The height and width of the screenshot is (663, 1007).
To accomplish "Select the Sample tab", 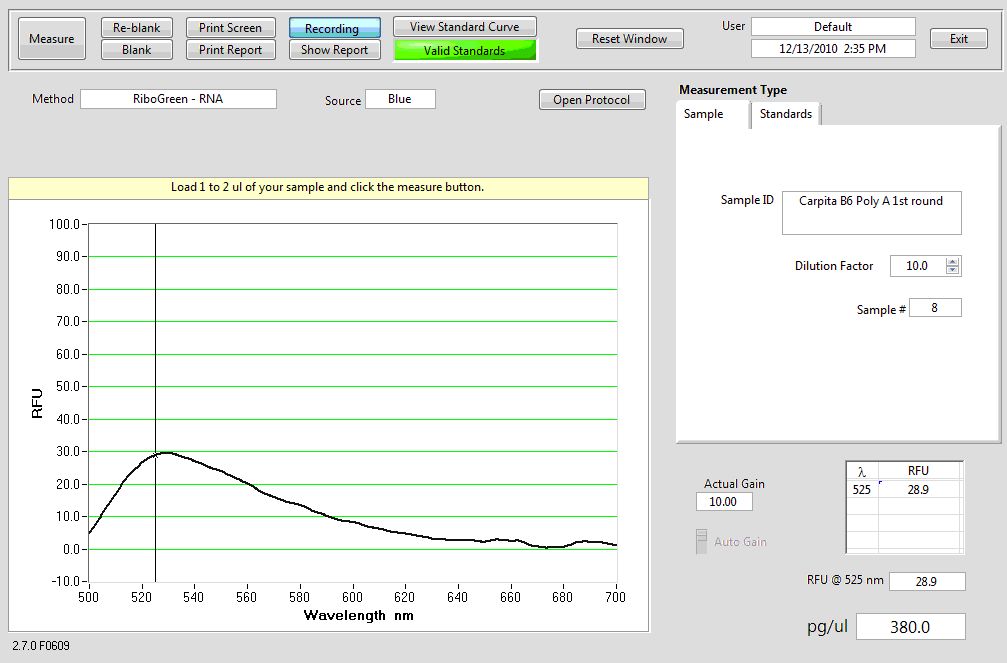I will 704,114.
